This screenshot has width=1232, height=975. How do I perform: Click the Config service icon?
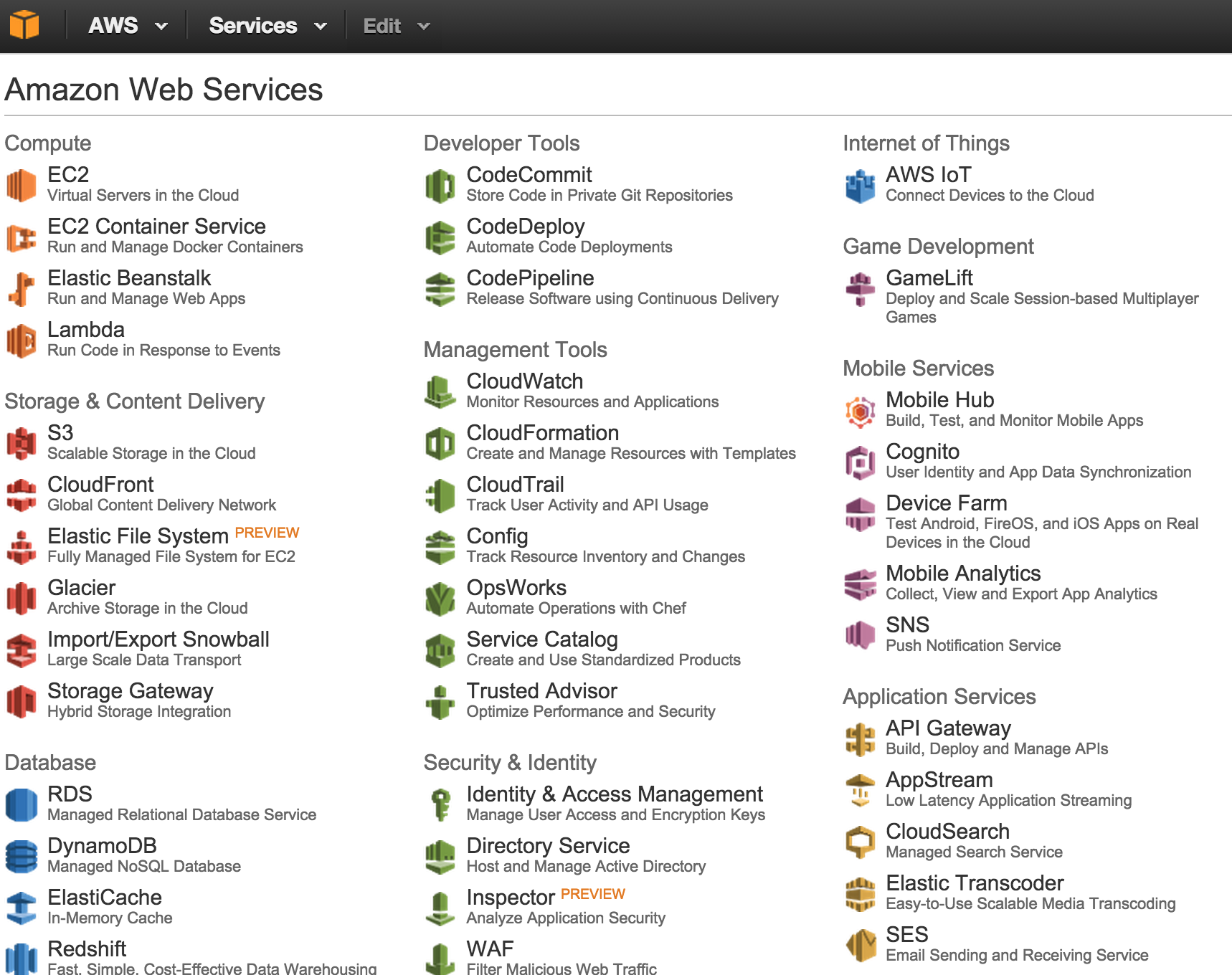(440, 547)
